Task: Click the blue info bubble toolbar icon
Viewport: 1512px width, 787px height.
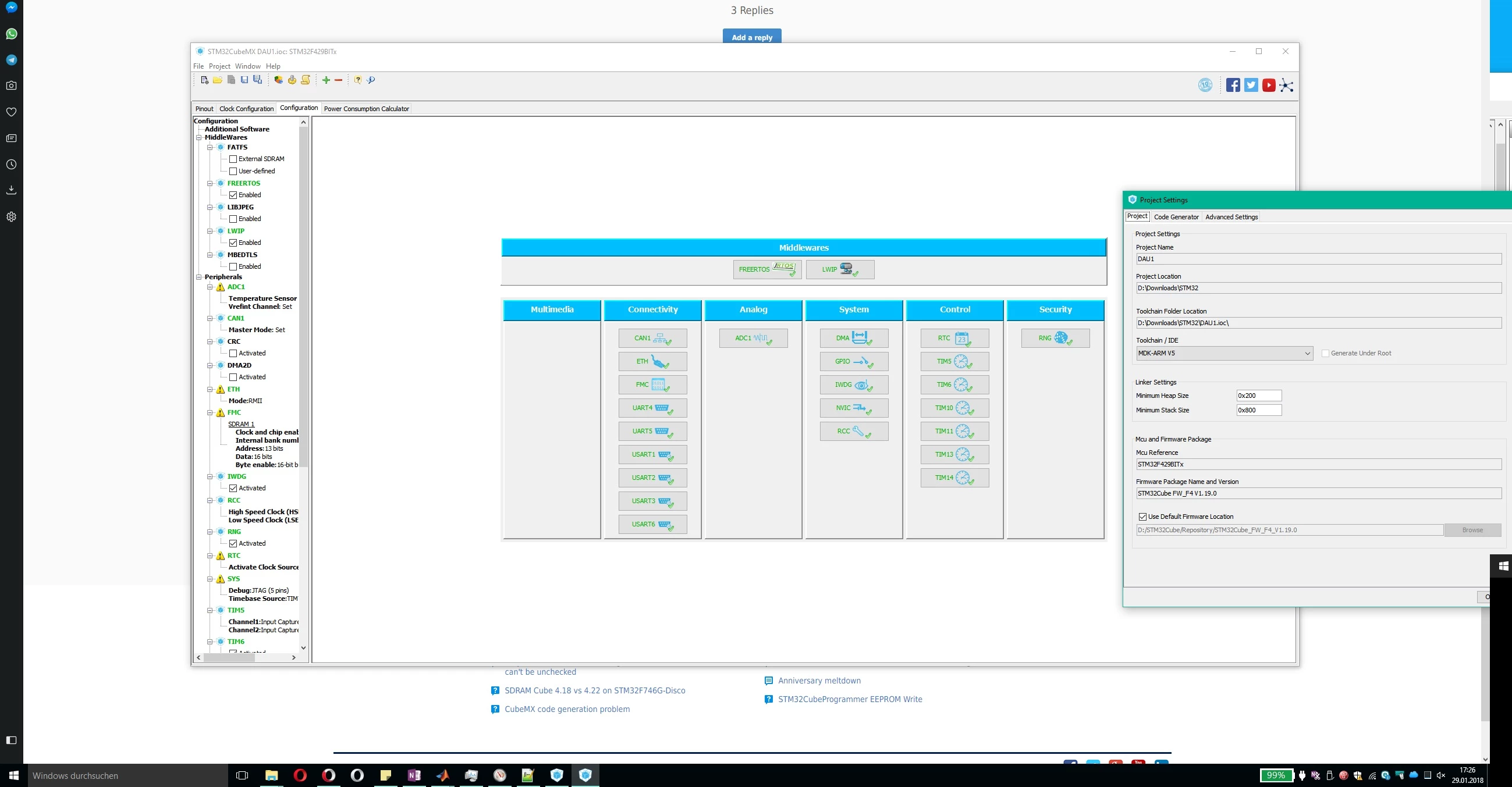Action: [371, 80]
